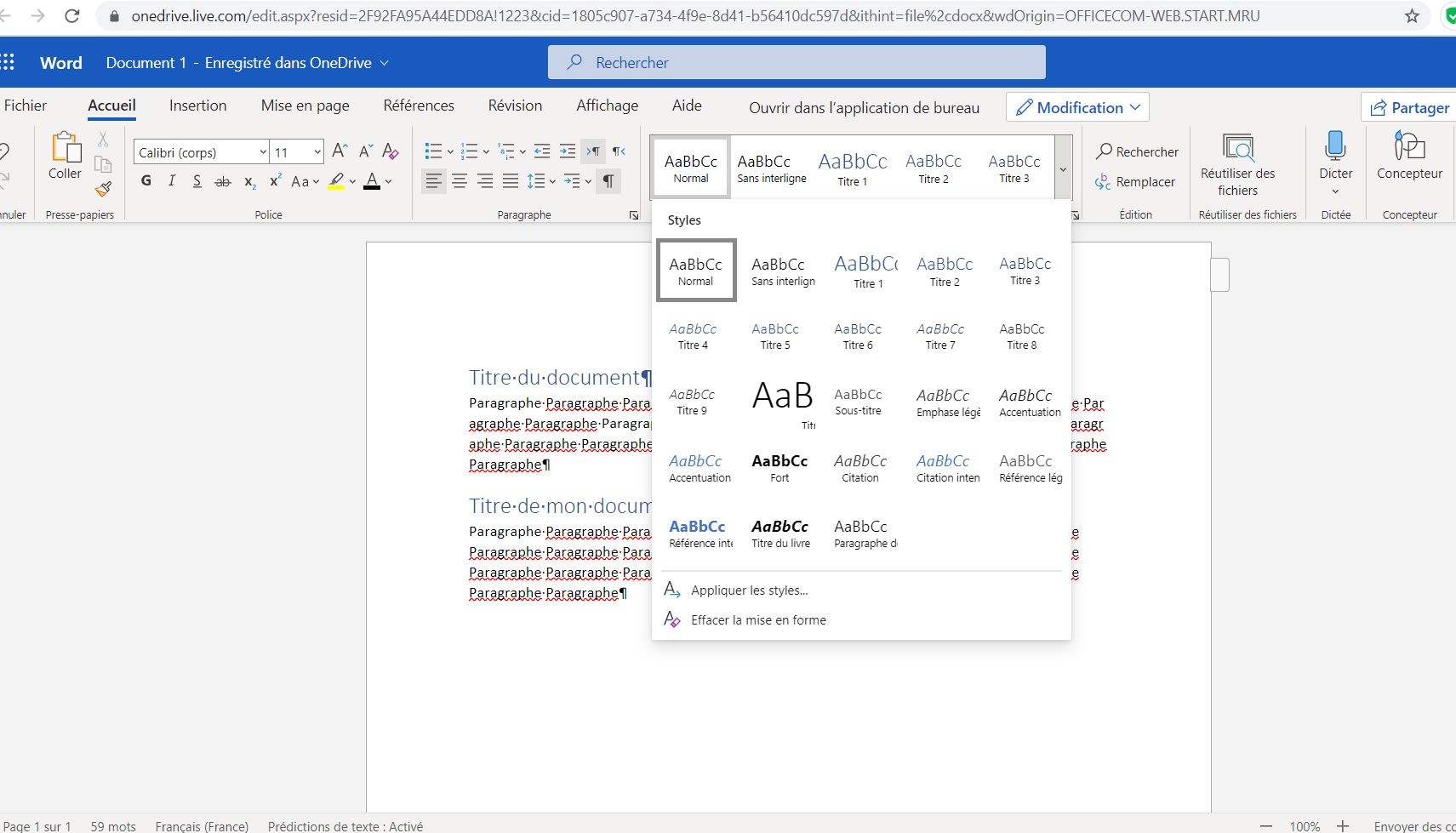Toggle the show paragraph marks button
The image size is (1456, 833).
pyautogui.click(x=608, y=181)
